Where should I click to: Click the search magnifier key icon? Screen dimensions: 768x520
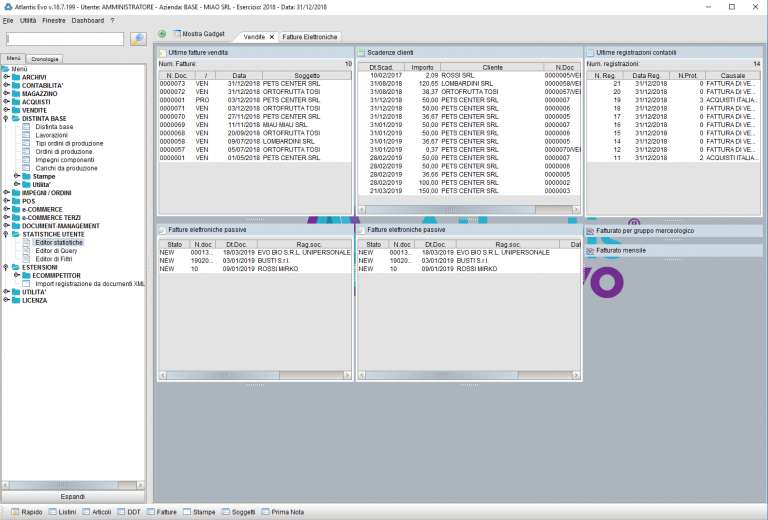[x=139, y=39]
